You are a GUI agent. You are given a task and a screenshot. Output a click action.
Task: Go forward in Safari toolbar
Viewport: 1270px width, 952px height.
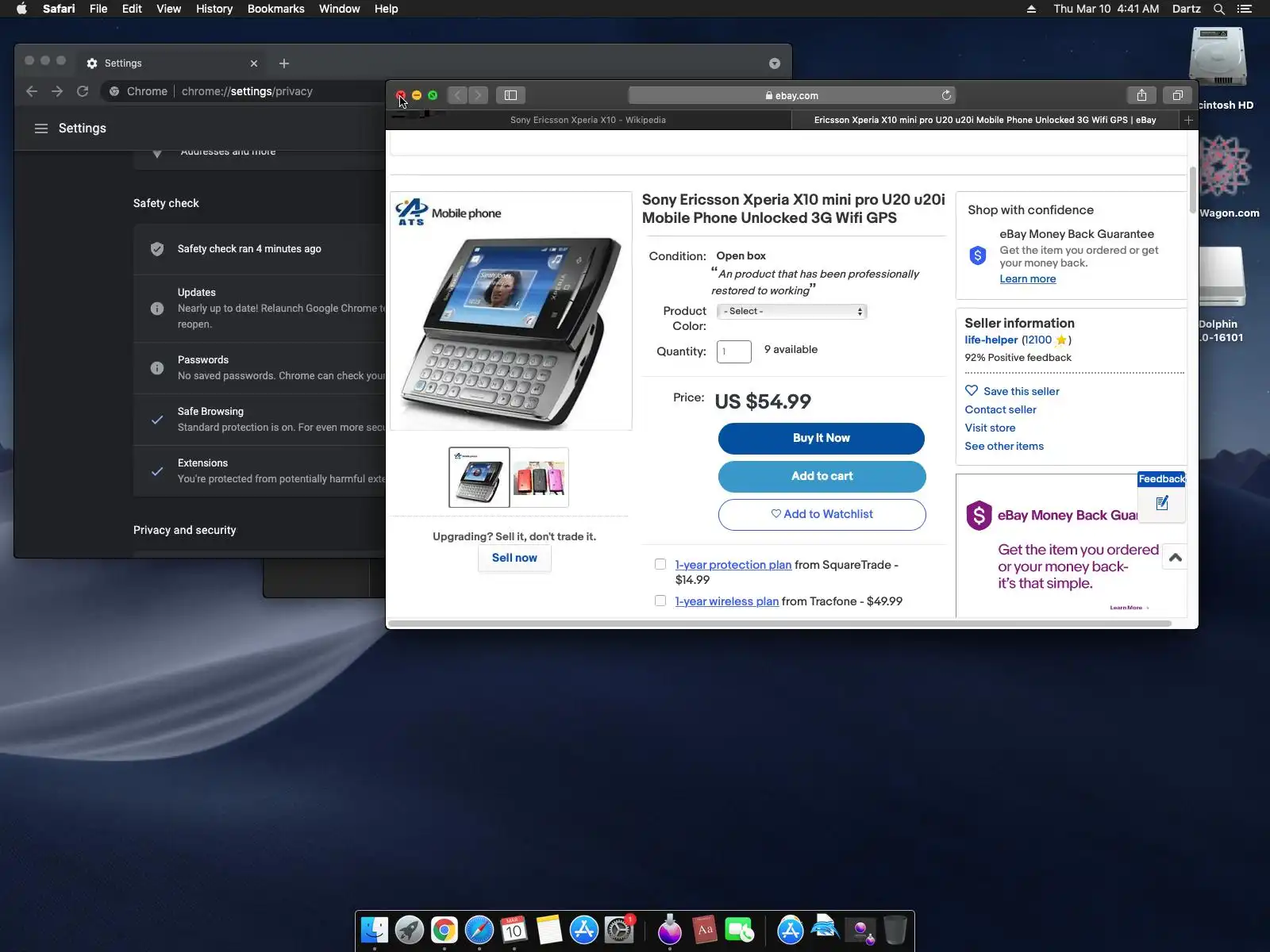[478, 95]
